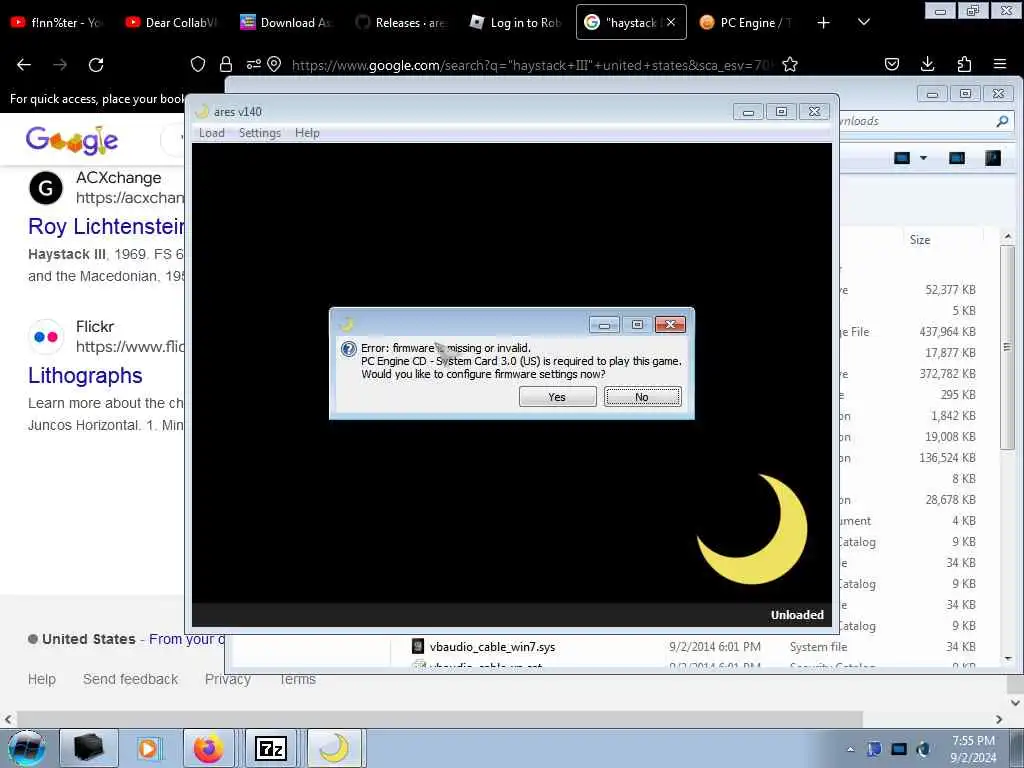
Task: Open the black box taskbar application
Action: pos(89,748)
